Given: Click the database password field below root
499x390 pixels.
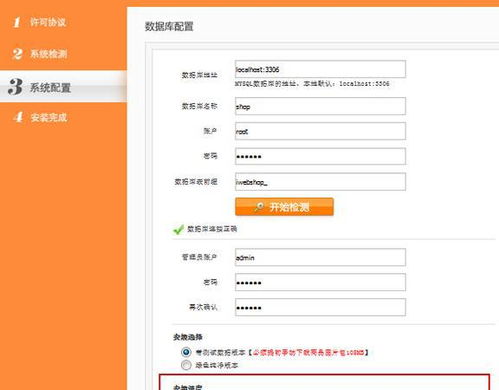Looking at the screenshot, I should coord(320,156).
